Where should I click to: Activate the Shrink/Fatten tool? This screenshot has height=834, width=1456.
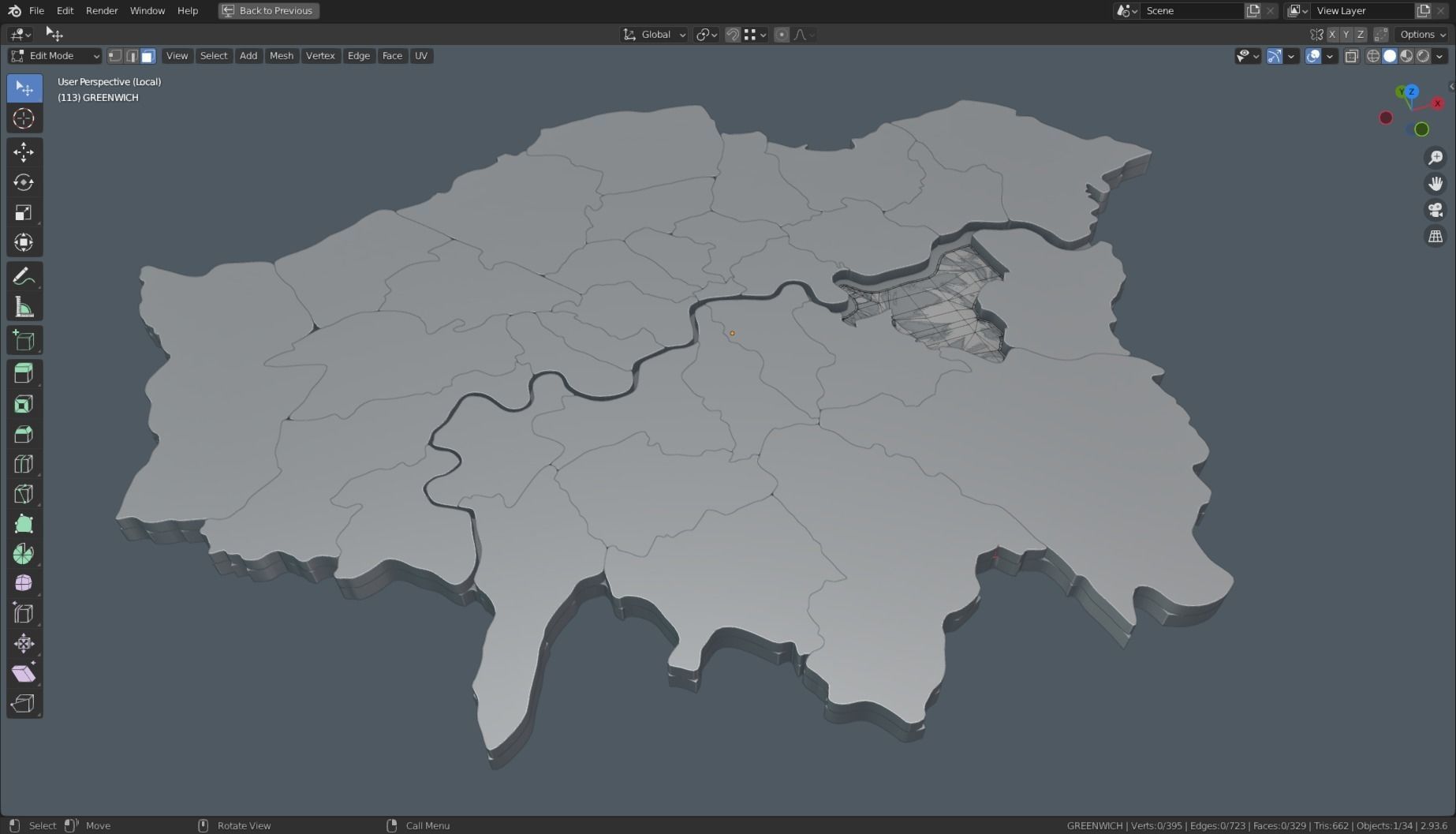[24, 643]
